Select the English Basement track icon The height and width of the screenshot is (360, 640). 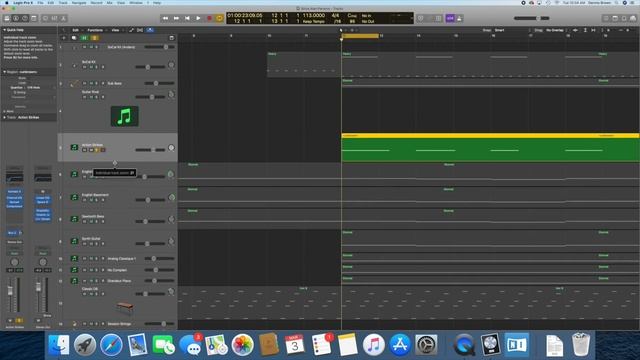74,198
